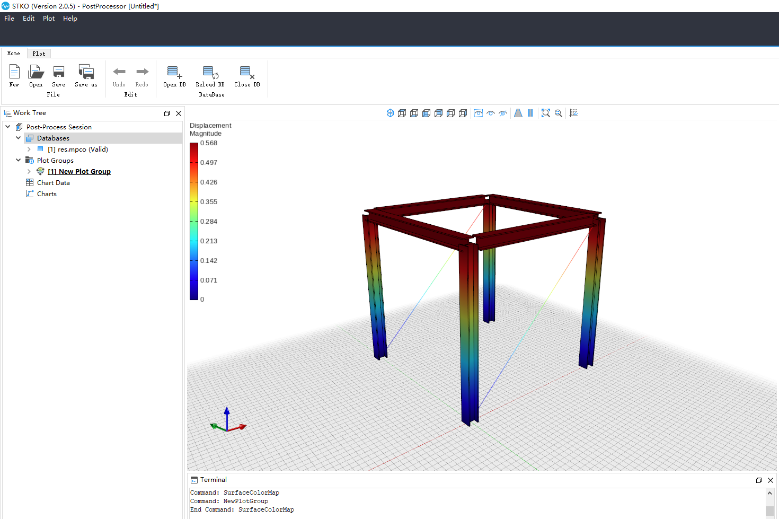This screenshot has width=779, height=519.
Task: Toggle the viewport axes/legend settings icon
Action: [574, 113]
